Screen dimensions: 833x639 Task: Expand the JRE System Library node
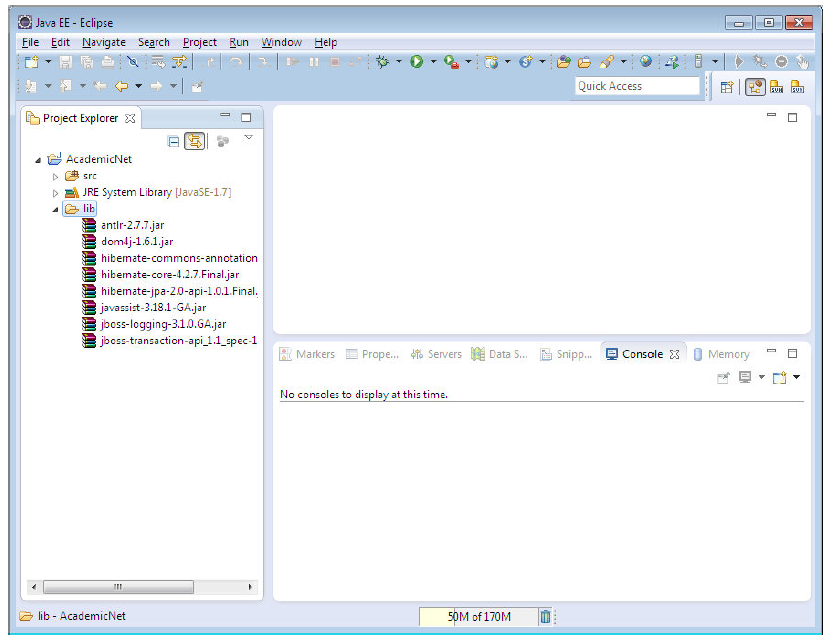(x=55, y=193)
